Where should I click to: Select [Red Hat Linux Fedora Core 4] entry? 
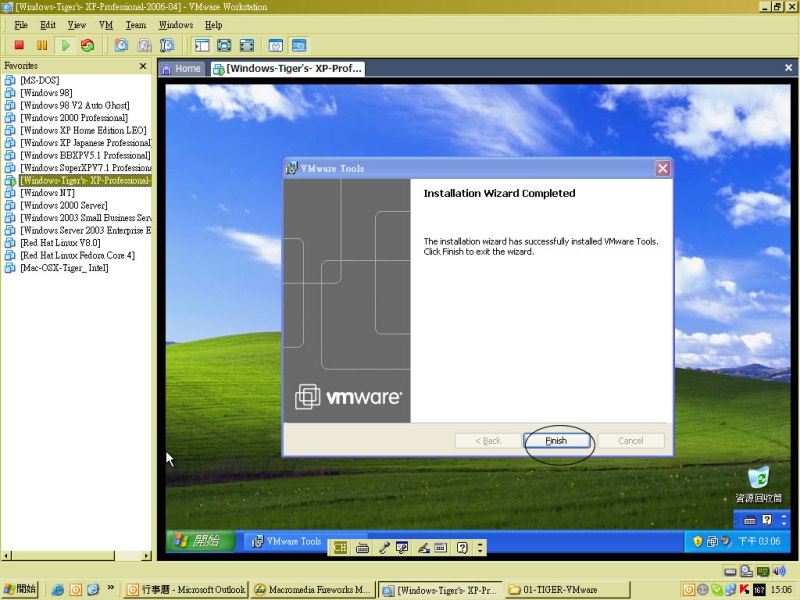coord(77,255)
